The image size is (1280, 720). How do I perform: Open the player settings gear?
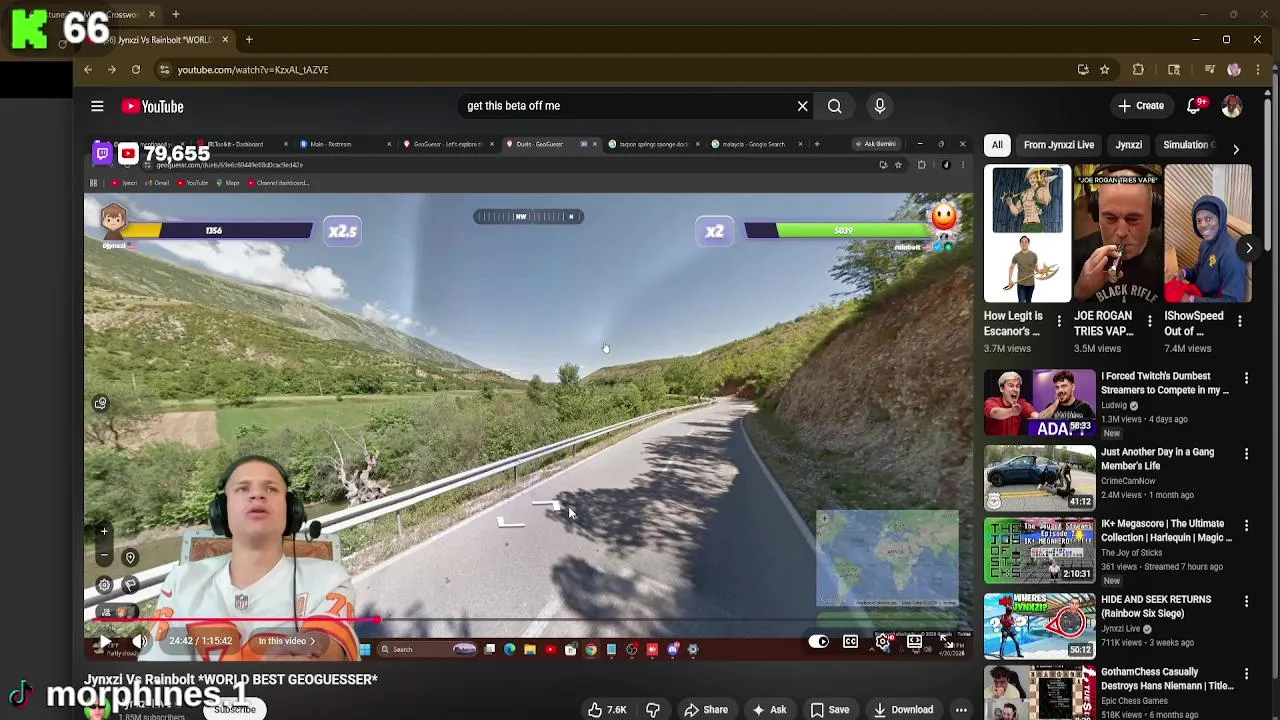(x=882, y=641)
